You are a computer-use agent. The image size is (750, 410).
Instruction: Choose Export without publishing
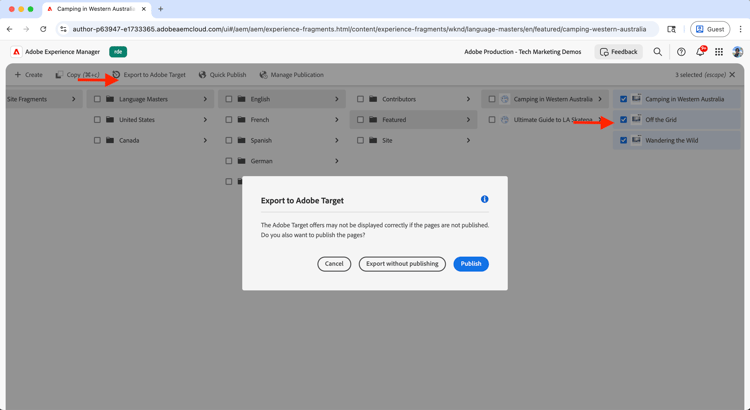pos(402,264)
